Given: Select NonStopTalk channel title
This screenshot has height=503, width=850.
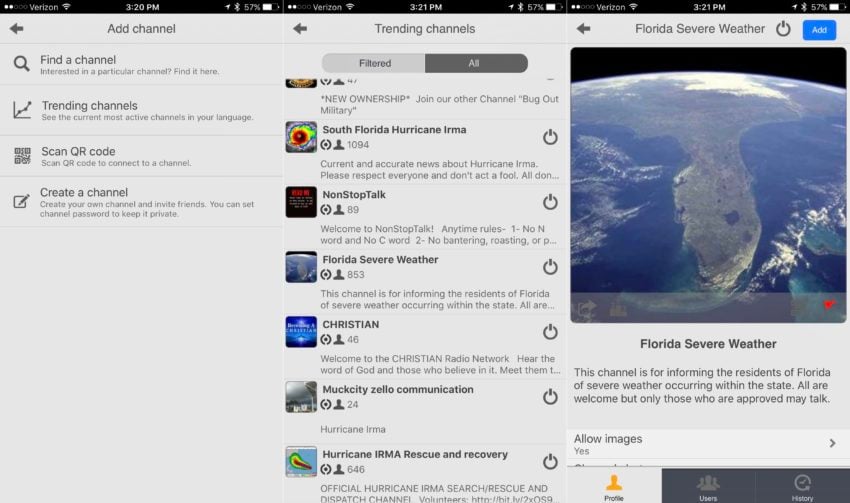Looking at the screenshot, I should (354, 195).
